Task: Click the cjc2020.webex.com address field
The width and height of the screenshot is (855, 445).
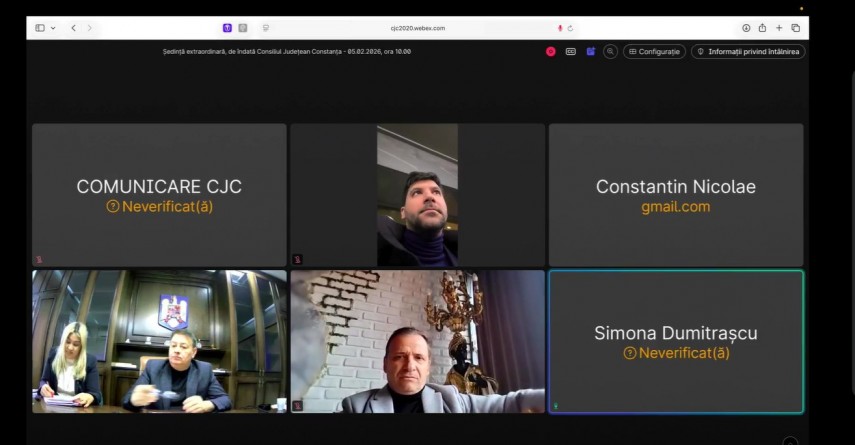Action: [418, 28]
